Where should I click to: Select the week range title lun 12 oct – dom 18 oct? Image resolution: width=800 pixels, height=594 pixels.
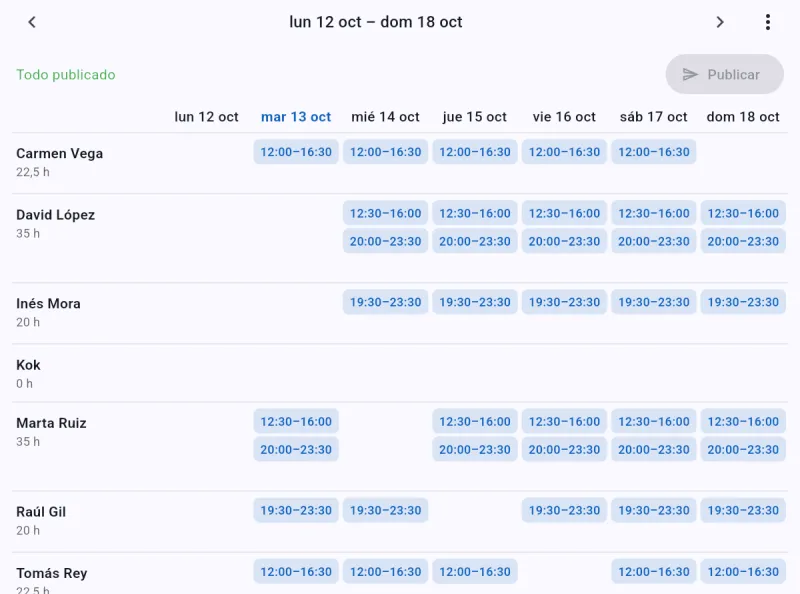(x=376, y=22)
